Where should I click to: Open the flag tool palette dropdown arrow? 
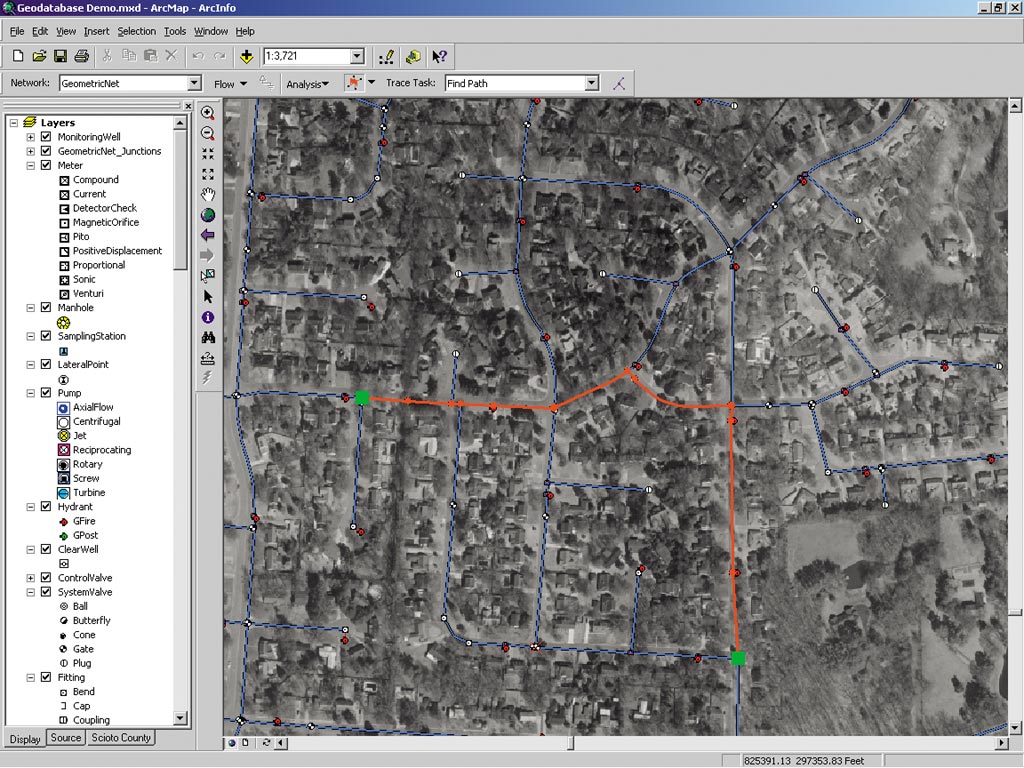[372, 82]
